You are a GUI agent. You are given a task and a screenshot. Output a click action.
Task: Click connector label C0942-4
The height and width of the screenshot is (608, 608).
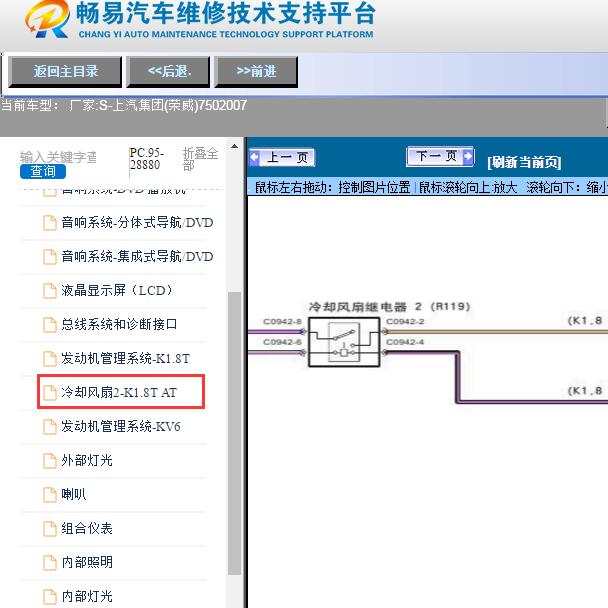tap(405, 342)
